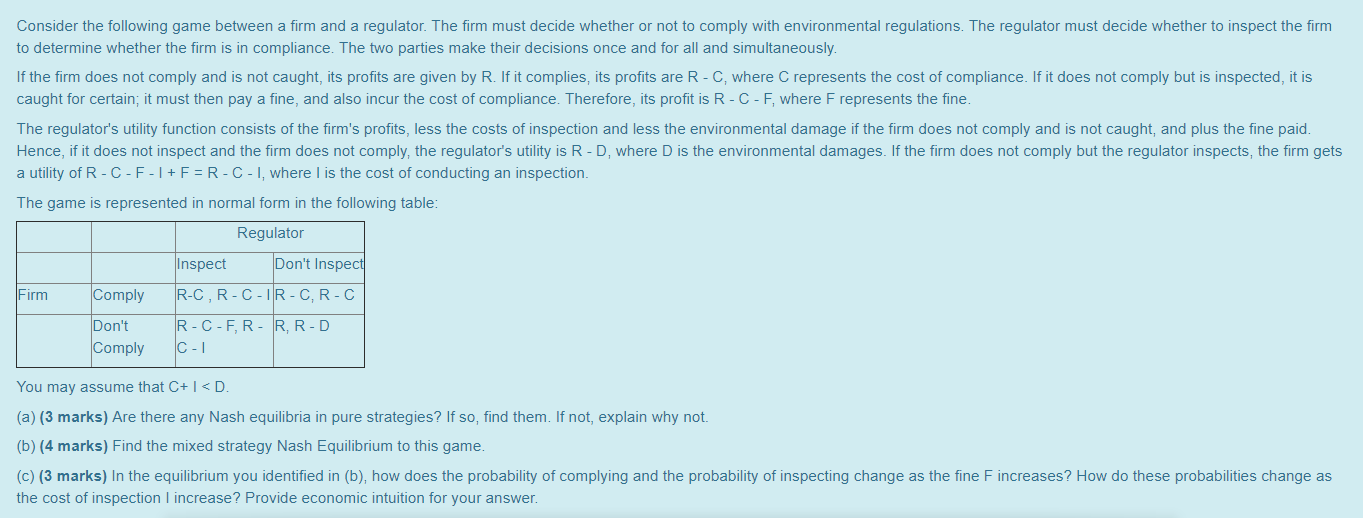1363x518 pixels.
Task: Click the bold (3 marks) text in part (c)
Action: click(x=73, y=476)
